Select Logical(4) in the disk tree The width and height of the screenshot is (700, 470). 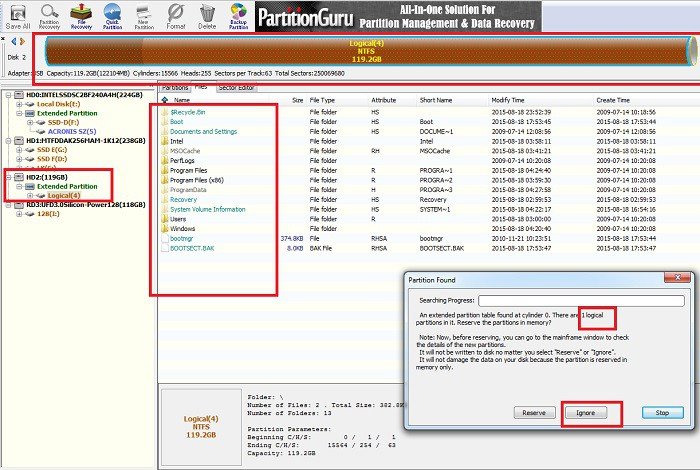tap(64, 195)
